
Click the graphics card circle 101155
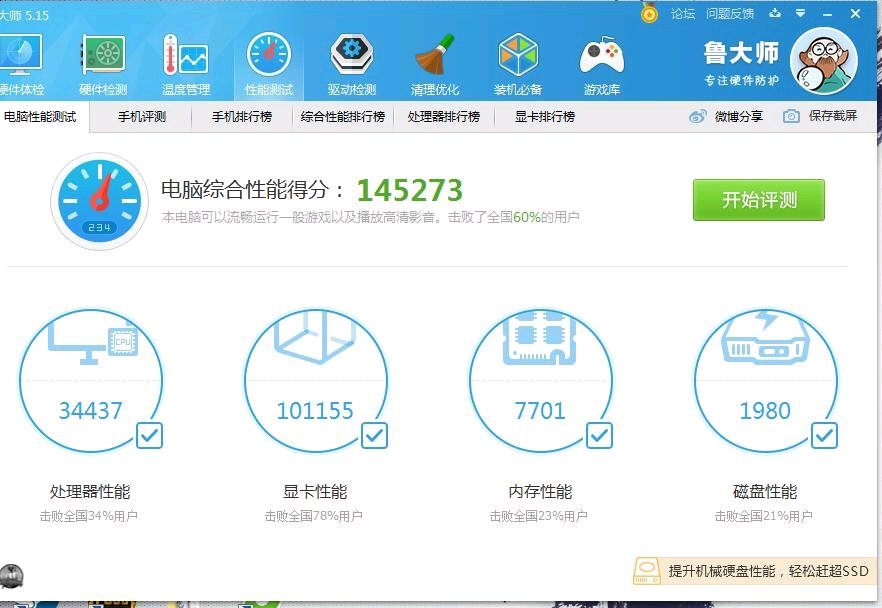316,380
